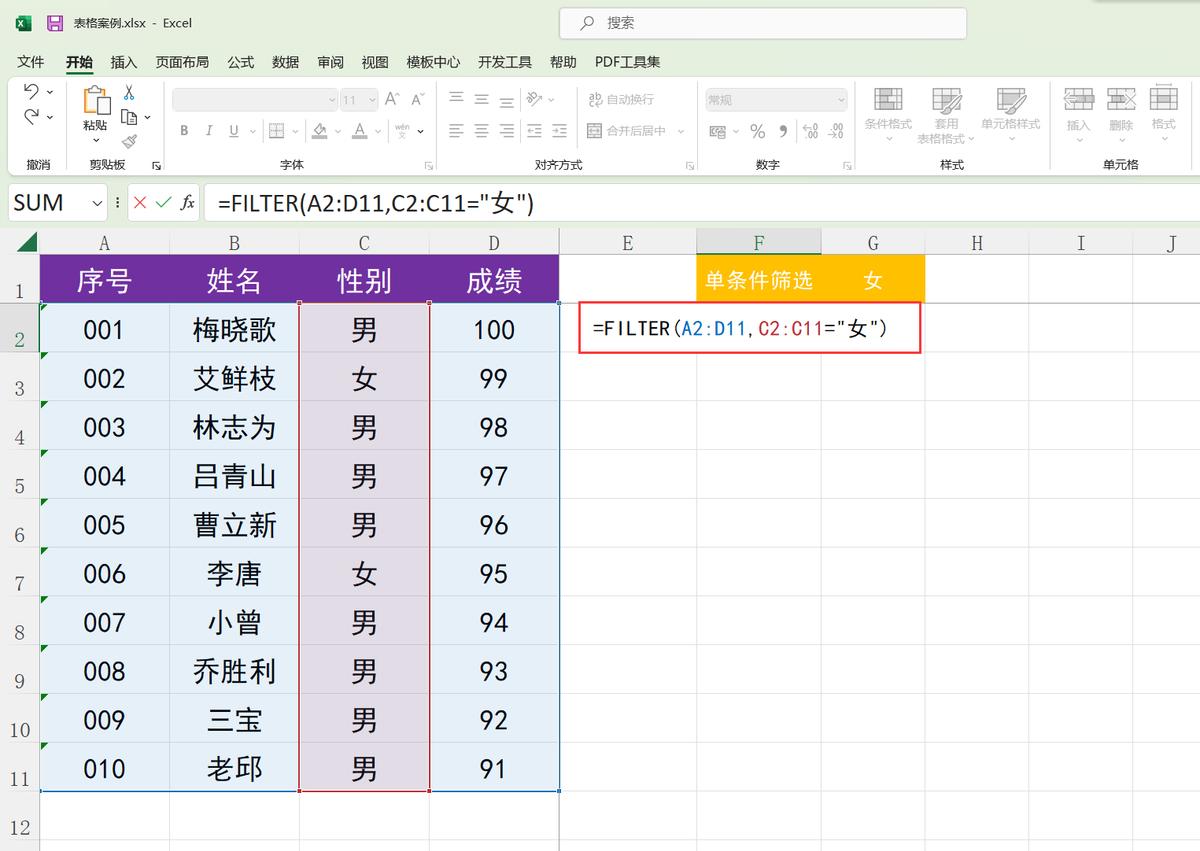Cancel formula entry with the red X
This screenshot has height=851, width=1200.
click(x=137, y=203)
